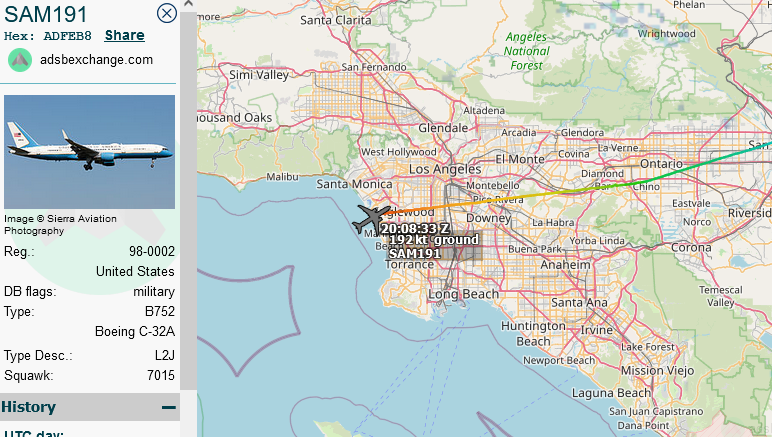Click the adsbexchange.com logo icon
Screen dimensions: 772x437
[20, 60]
